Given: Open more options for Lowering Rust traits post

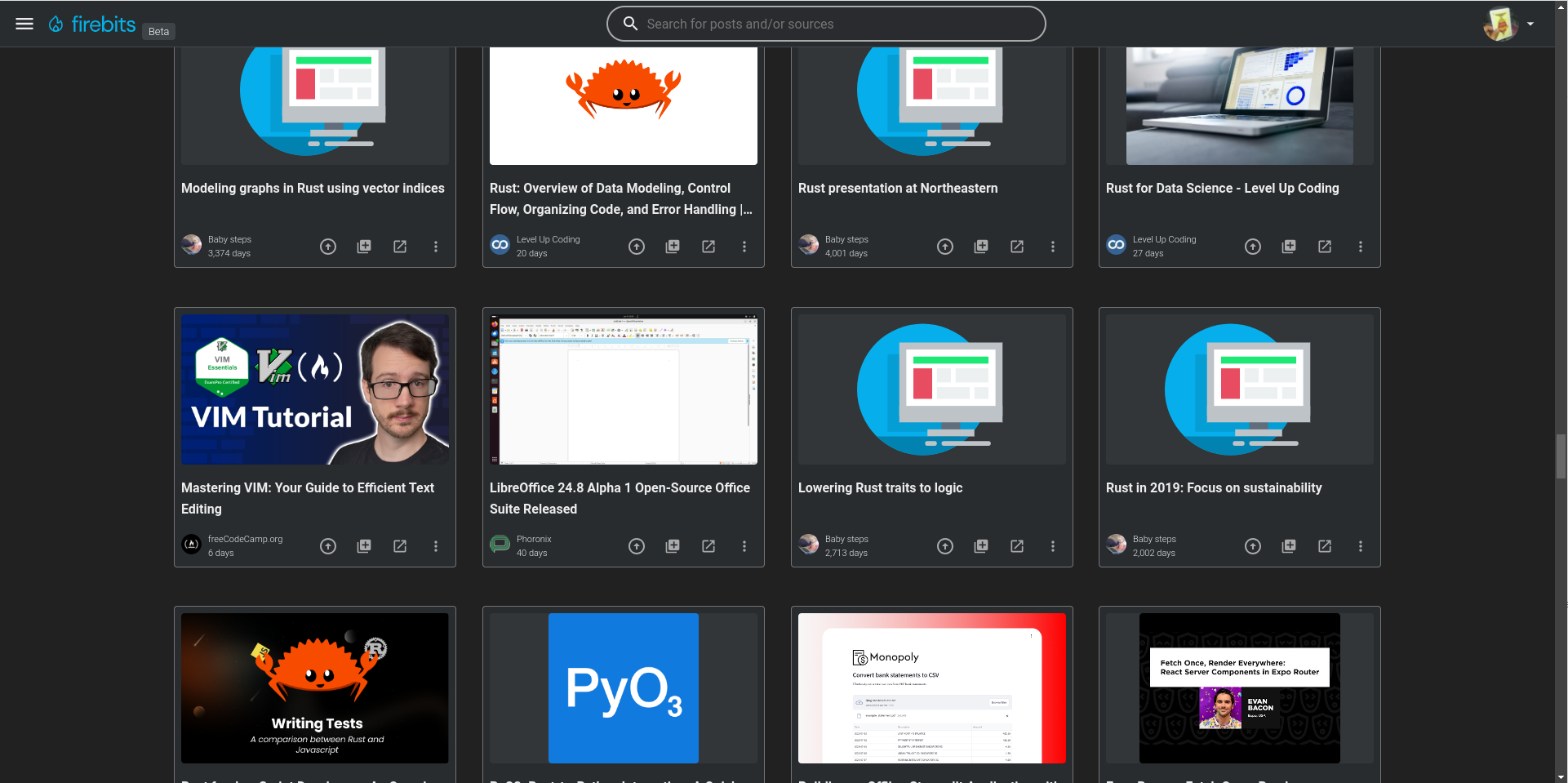Looking at the screenshot, I should tap(1053, 546).
